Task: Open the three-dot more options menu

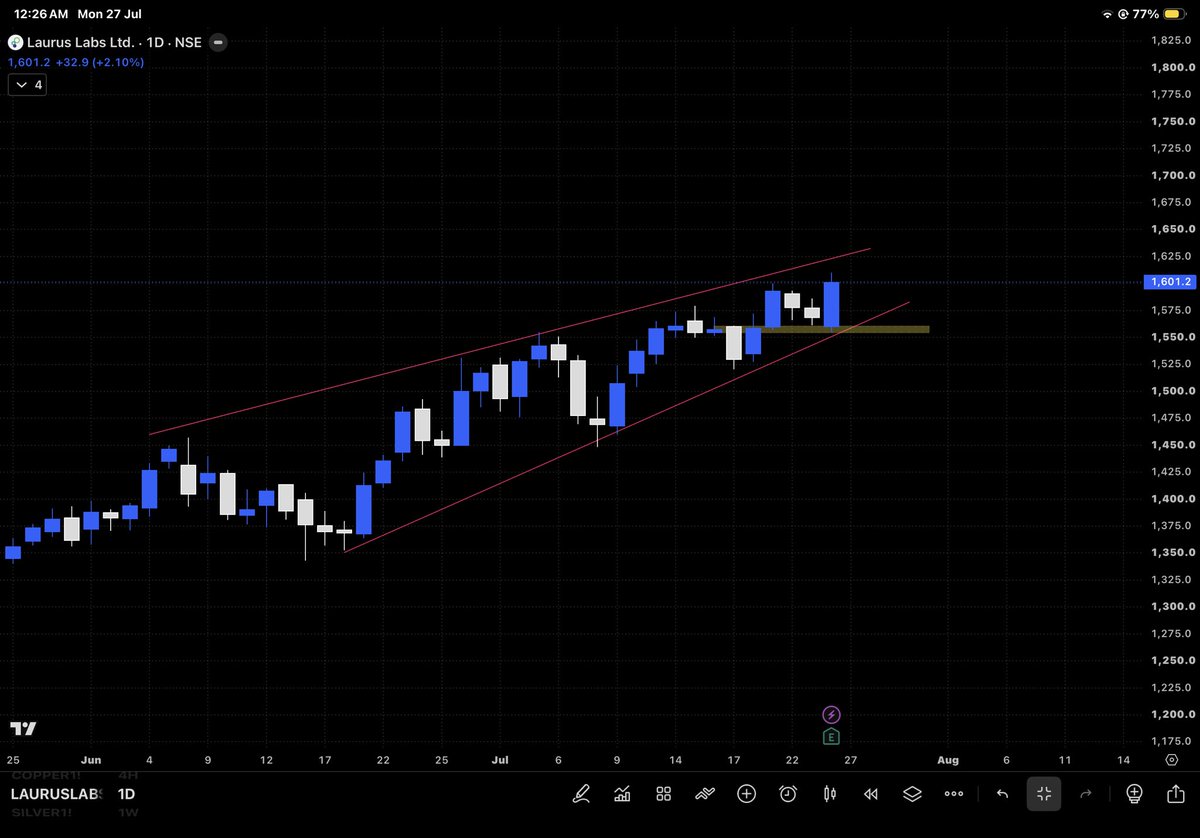Action: 954,794
